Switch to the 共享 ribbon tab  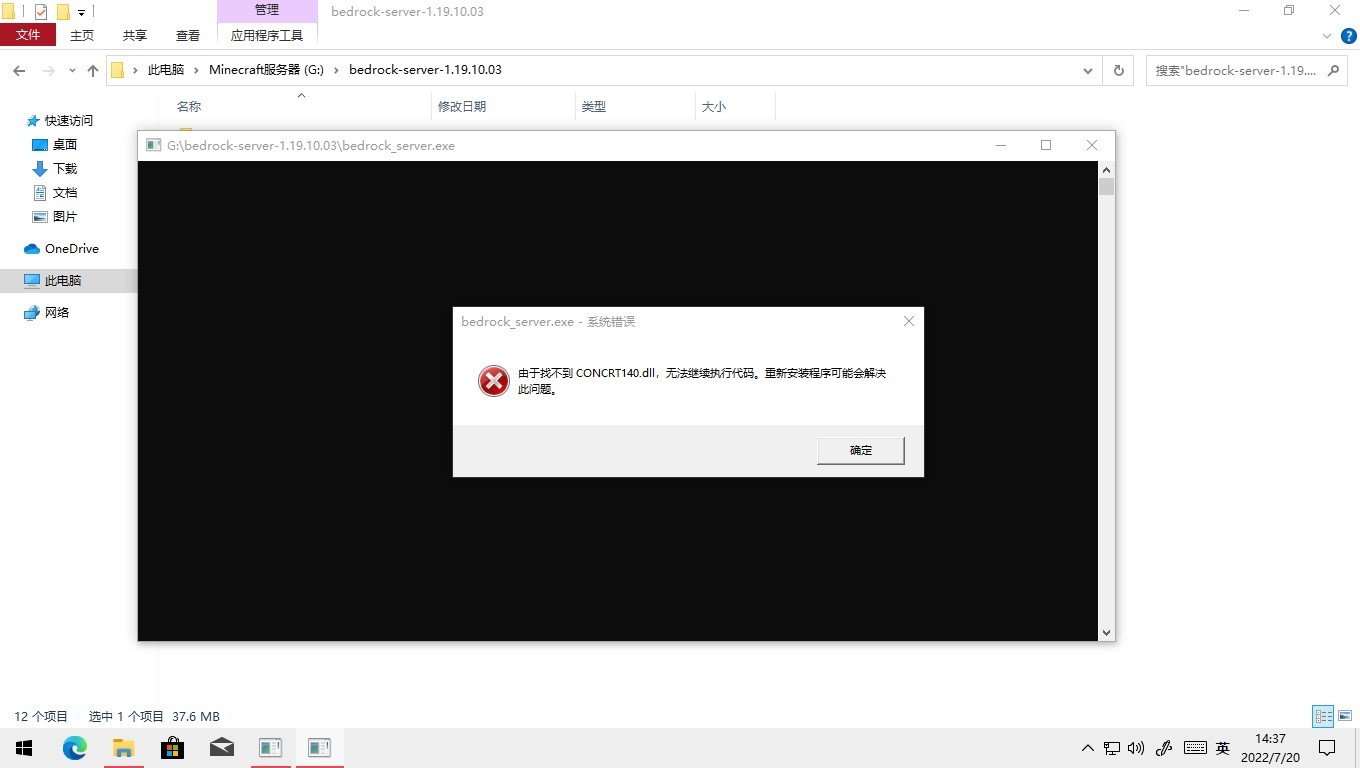pos(135,35)
